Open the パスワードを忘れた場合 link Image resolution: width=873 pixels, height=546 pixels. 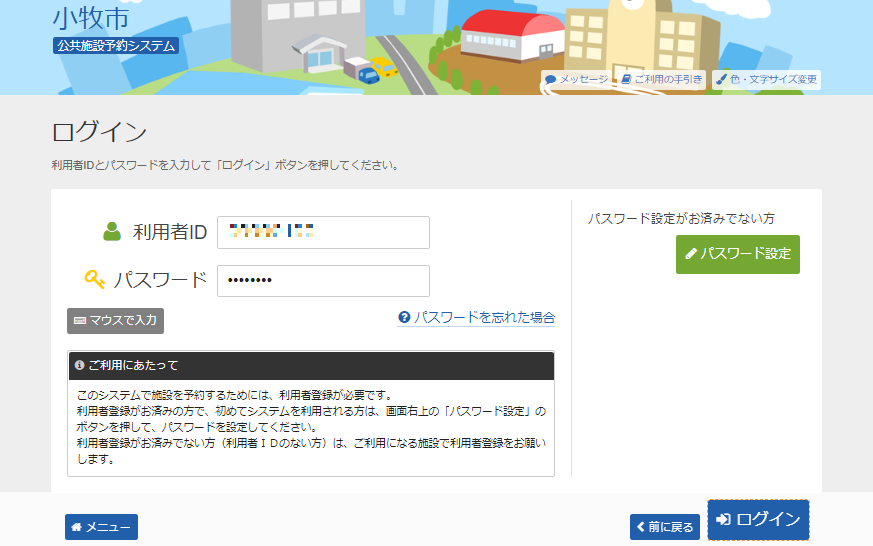pos(477,317)
